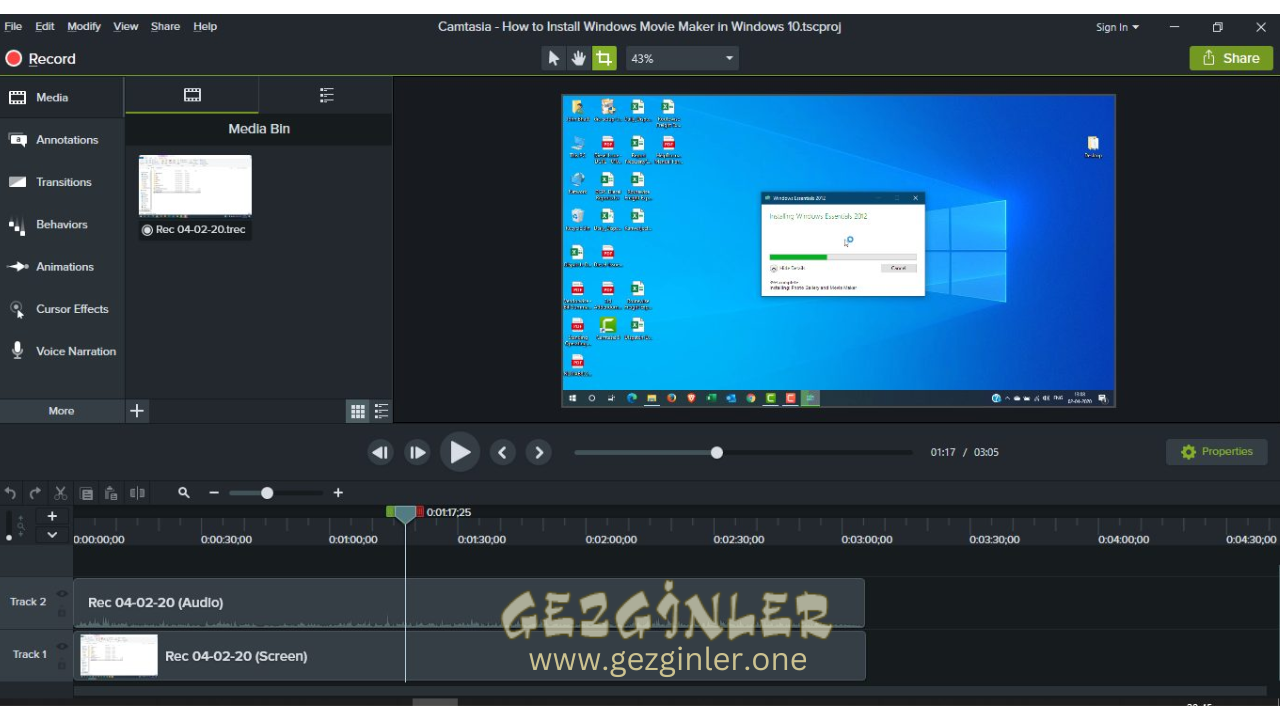Click the 01:17 / 03:05 time readout

[x=964, y=453]
